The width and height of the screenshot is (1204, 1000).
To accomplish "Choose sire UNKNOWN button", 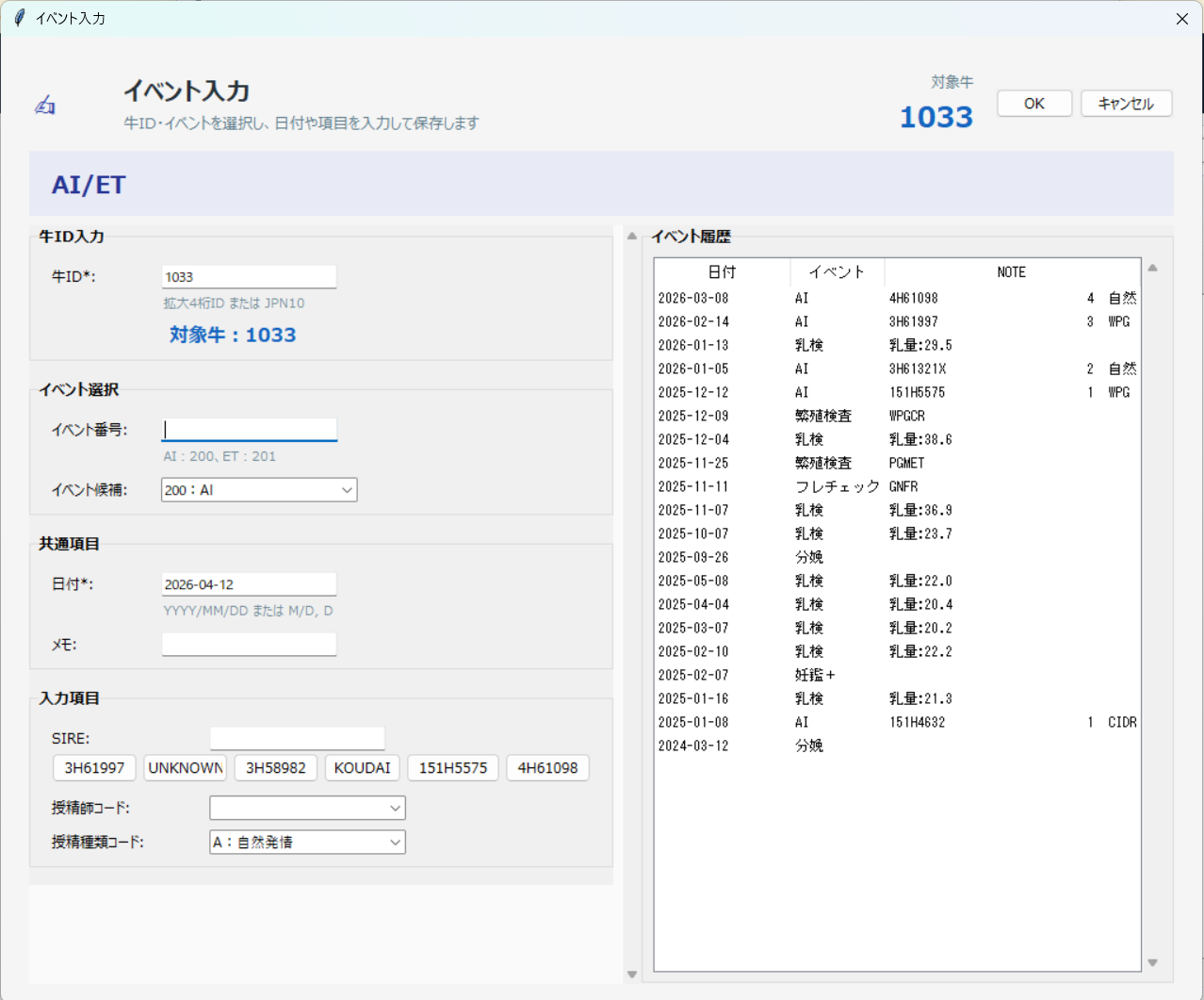I will [186, 768].
